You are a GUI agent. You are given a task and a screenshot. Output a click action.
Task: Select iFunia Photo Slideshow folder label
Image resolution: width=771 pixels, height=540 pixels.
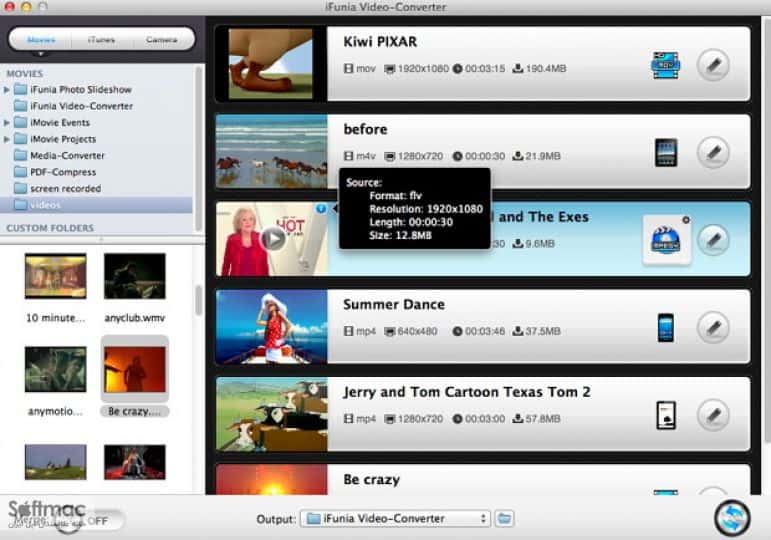click(x=81, y=90)
